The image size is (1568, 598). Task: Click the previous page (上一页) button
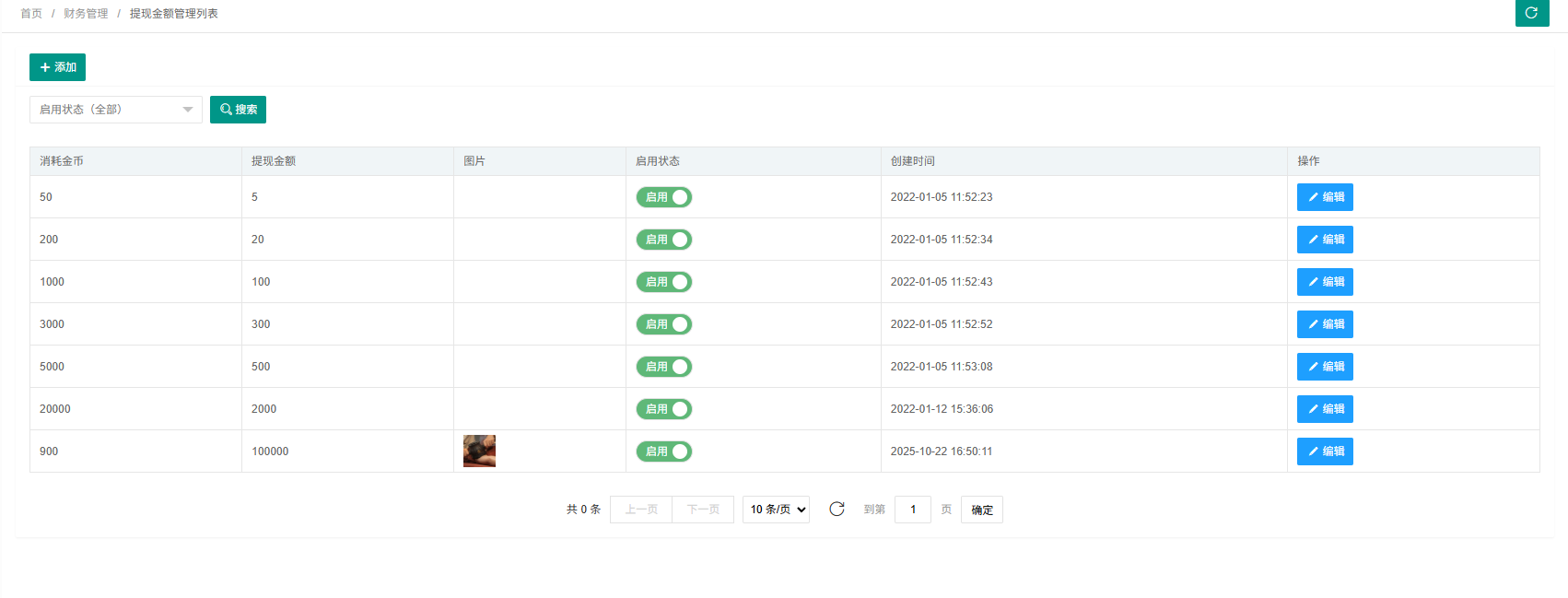(x=641, y=510)
